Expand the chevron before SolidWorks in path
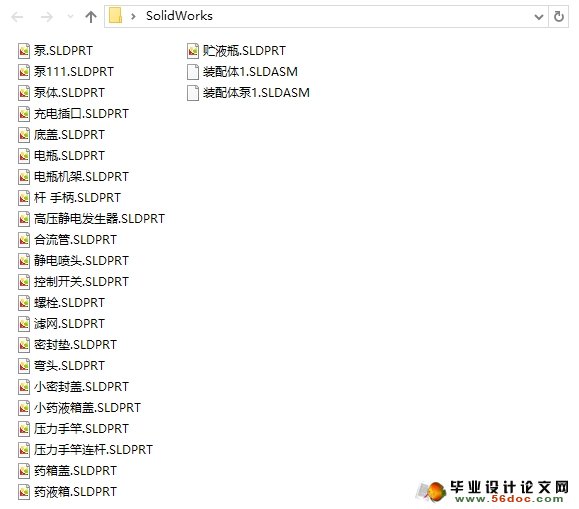579x509 pixels. pyautogui.click(x=133, y=16)
